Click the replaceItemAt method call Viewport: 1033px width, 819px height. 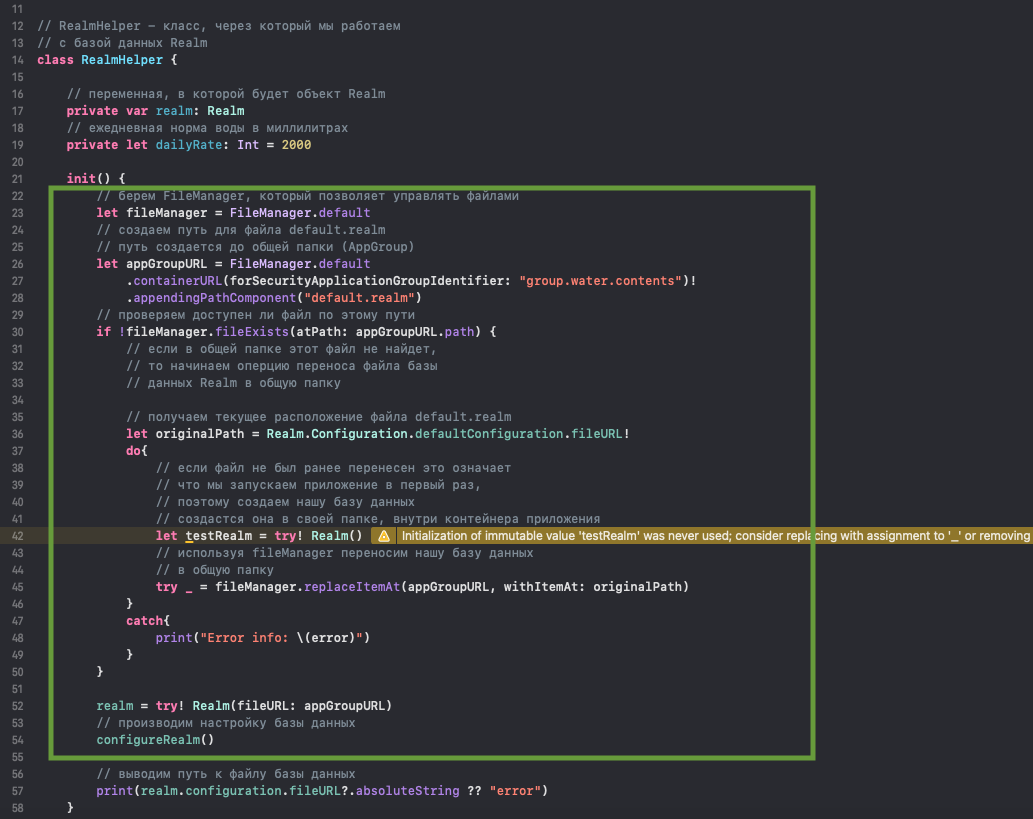coord(352,586)
